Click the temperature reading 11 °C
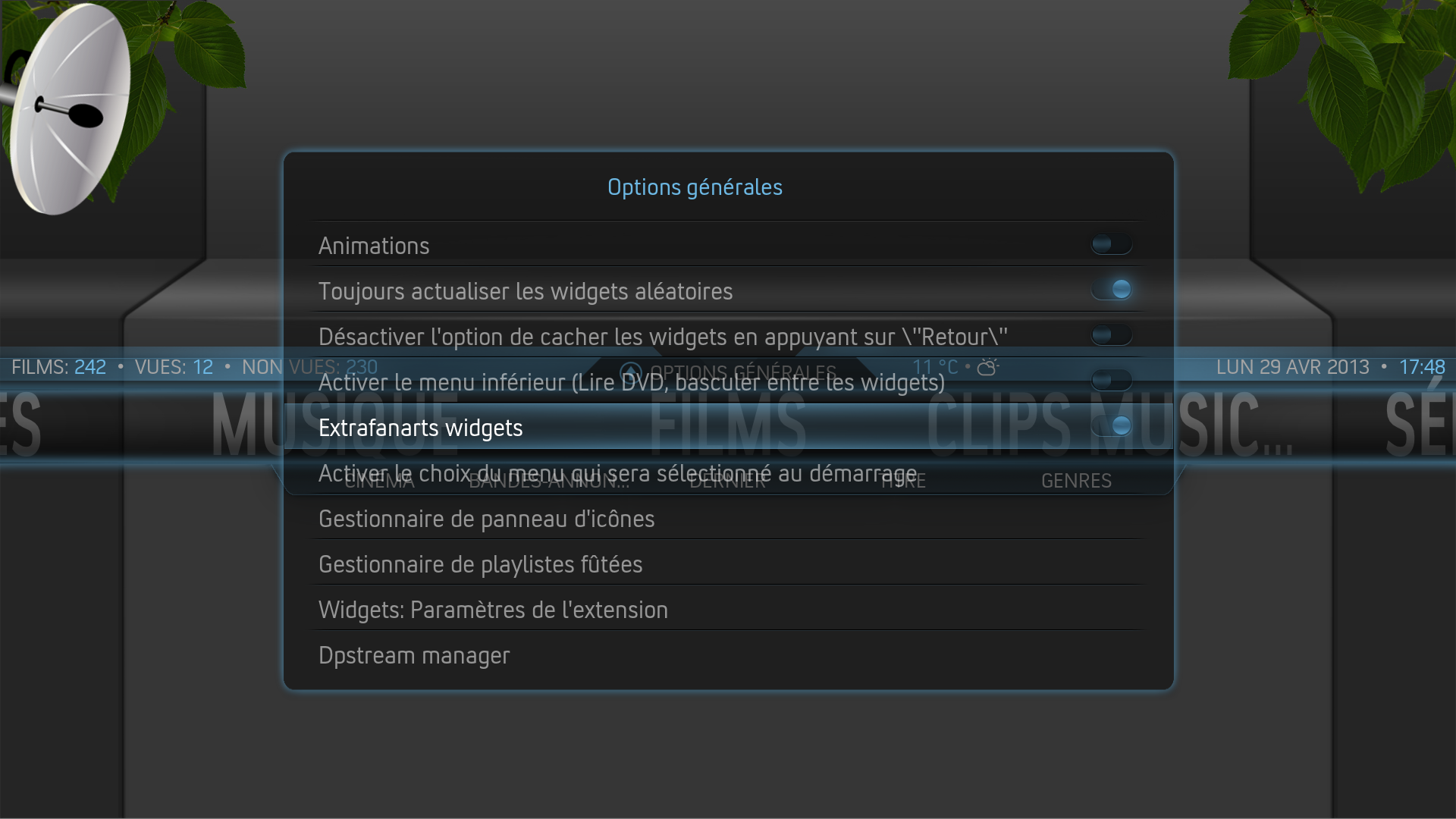This screenshot has width=1456, height=819. click(x=935, y=367)
